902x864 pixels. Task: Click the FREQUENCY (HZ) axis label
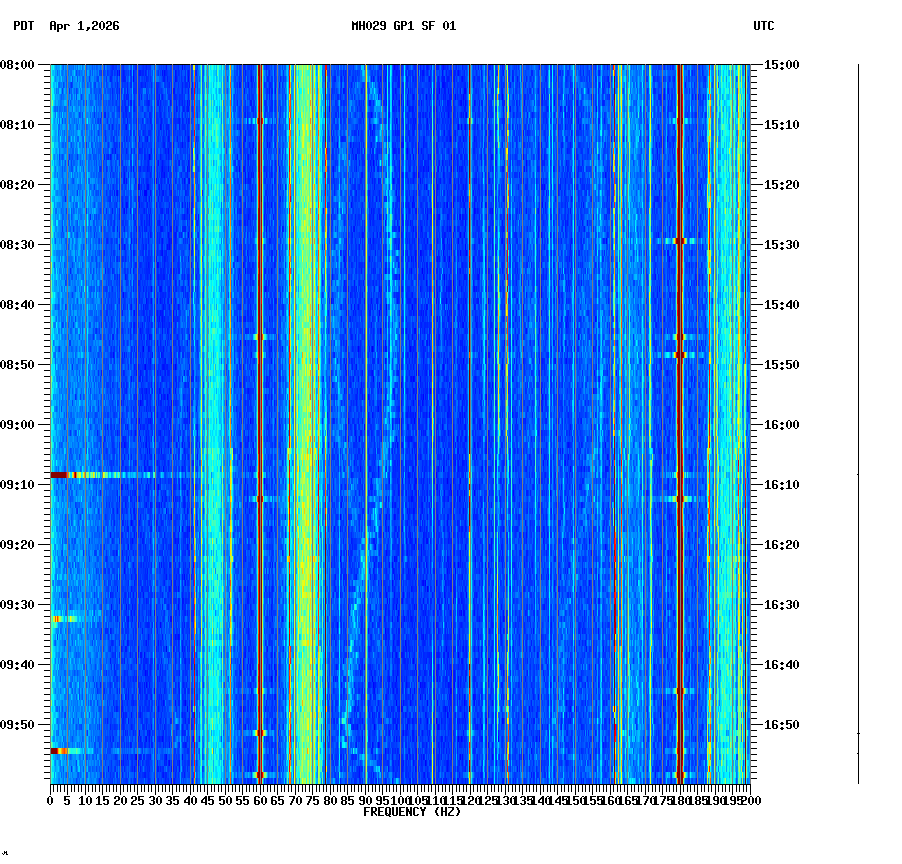412,812
